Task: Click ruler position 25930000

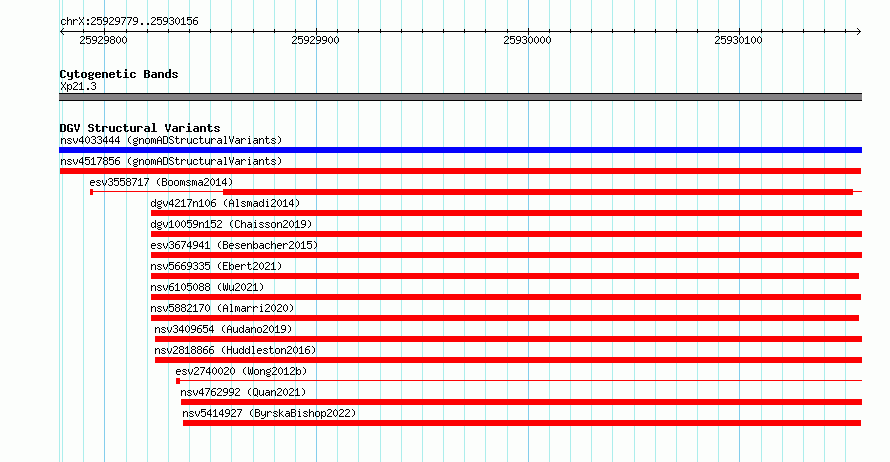Action: pos(527,40)
